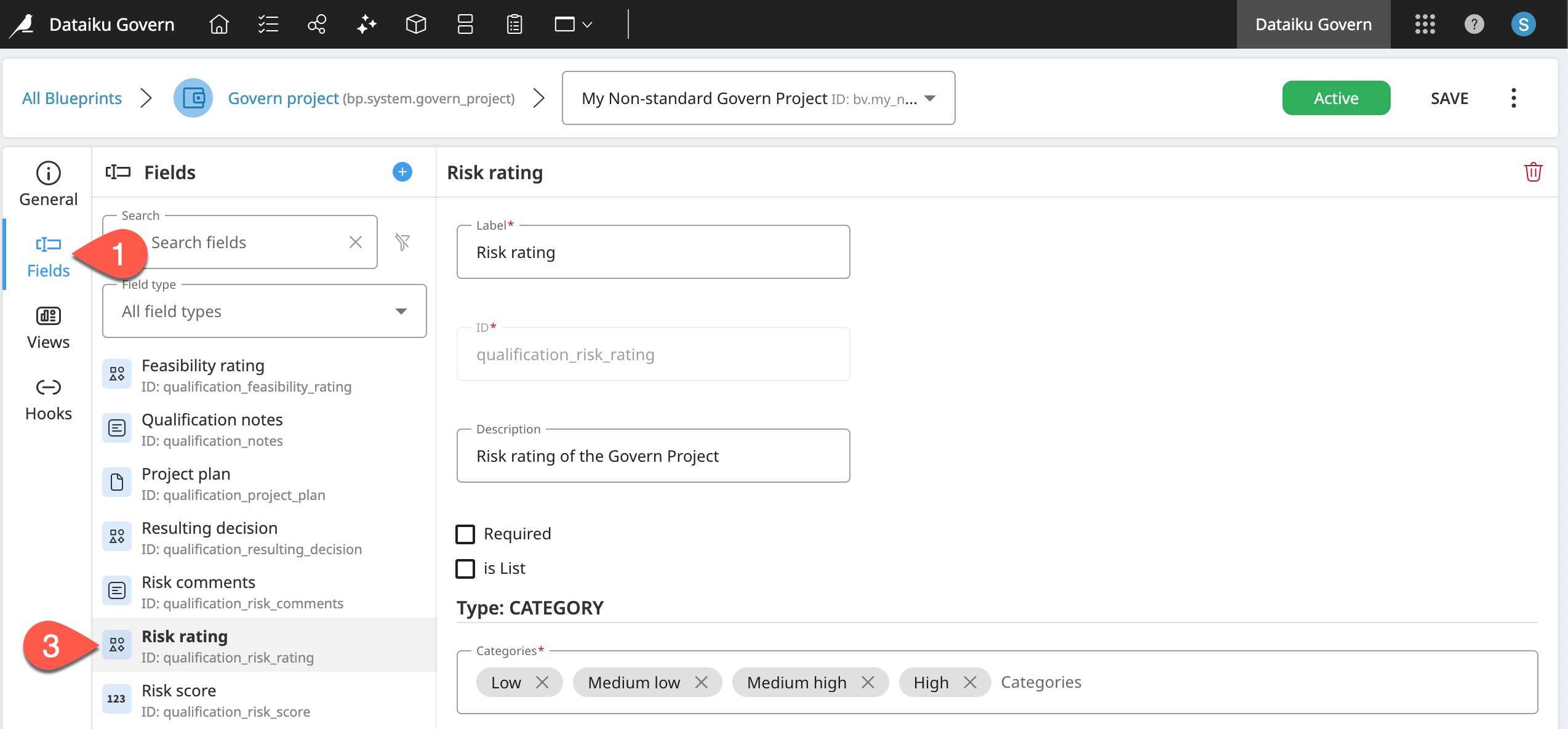The height and width of the screenshot is (729, 1568).
Task: Clear the filter icon next to field search
Action: (x=403, y=242)
